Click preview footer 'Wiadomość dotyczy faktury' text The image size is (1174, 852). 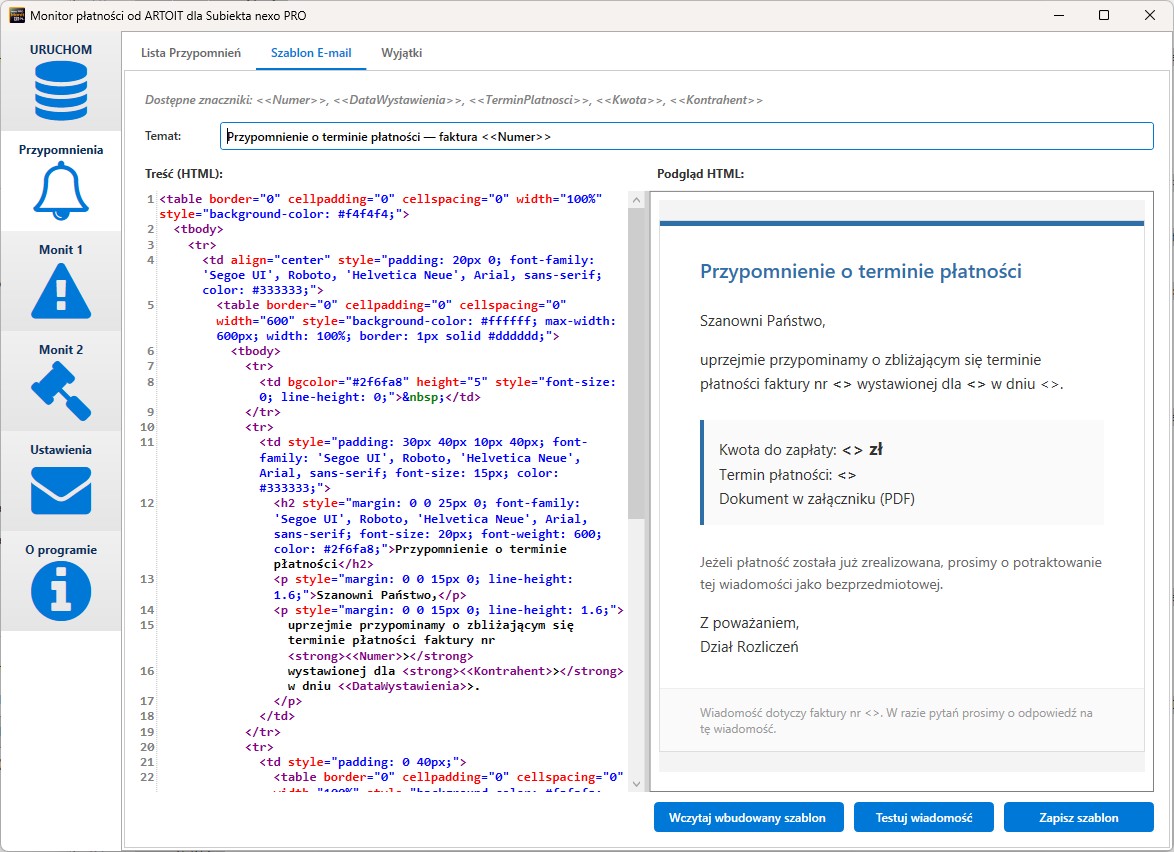[x=896, y=720]
